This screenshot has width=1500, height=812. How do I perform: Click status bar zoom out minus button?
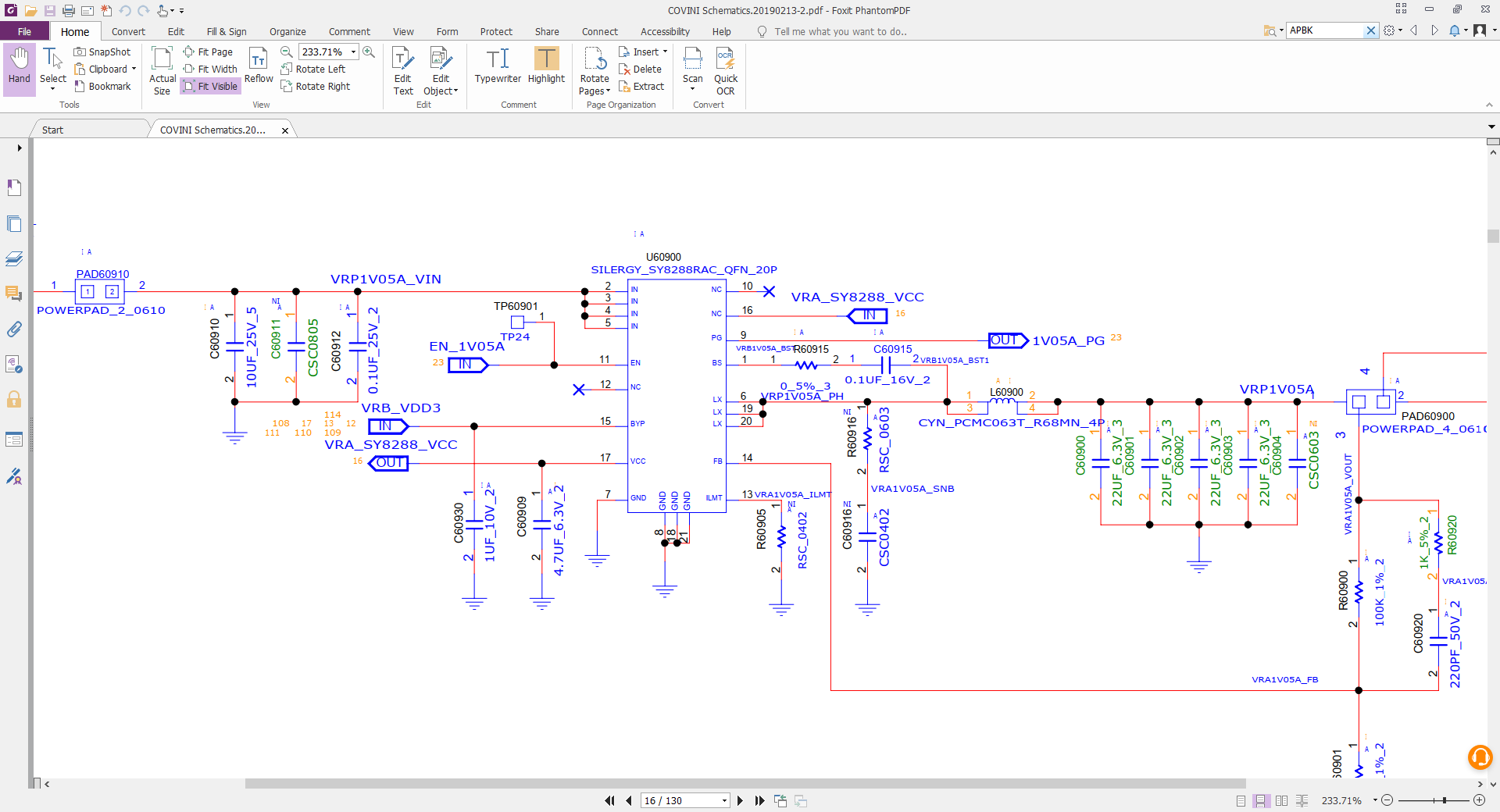[1387, 800]
